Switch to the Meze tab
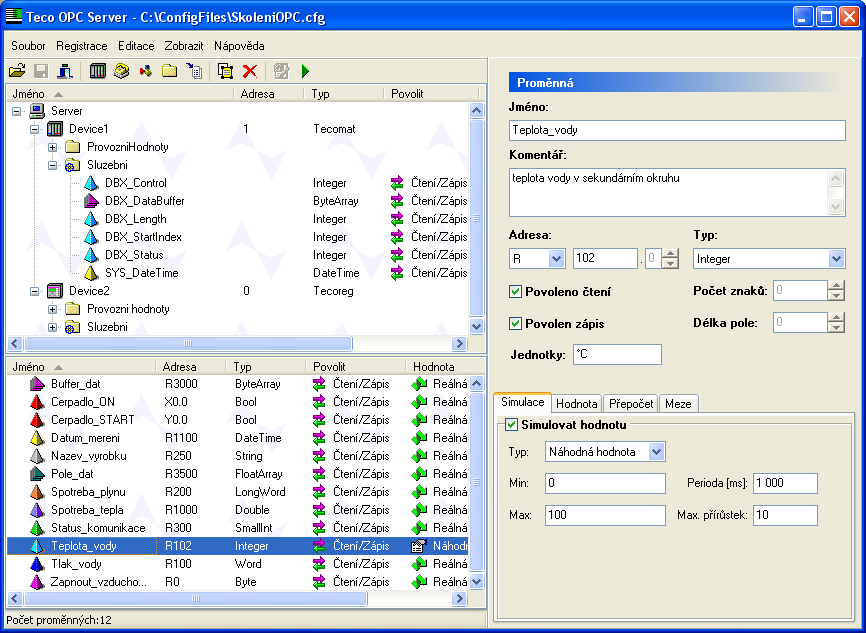Image resolution: width=866 pixels, height=633 pixels. point(678,404)
